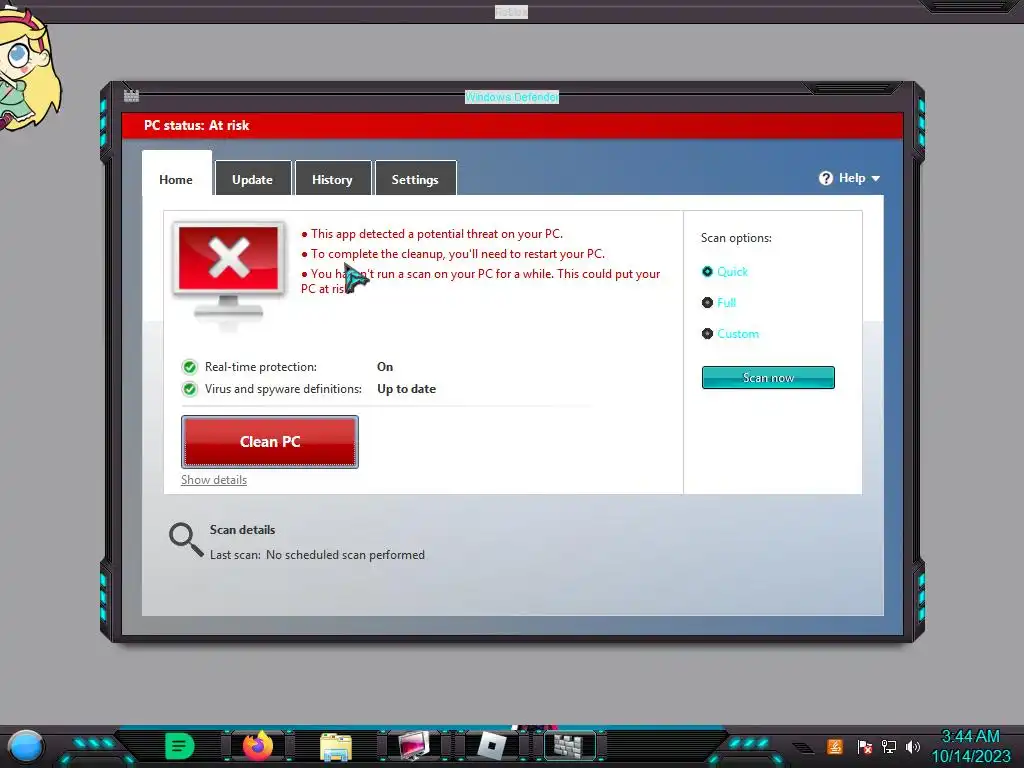Switch to the Update tab
This screenshot has height=768, width=1024.
(253, 178)
